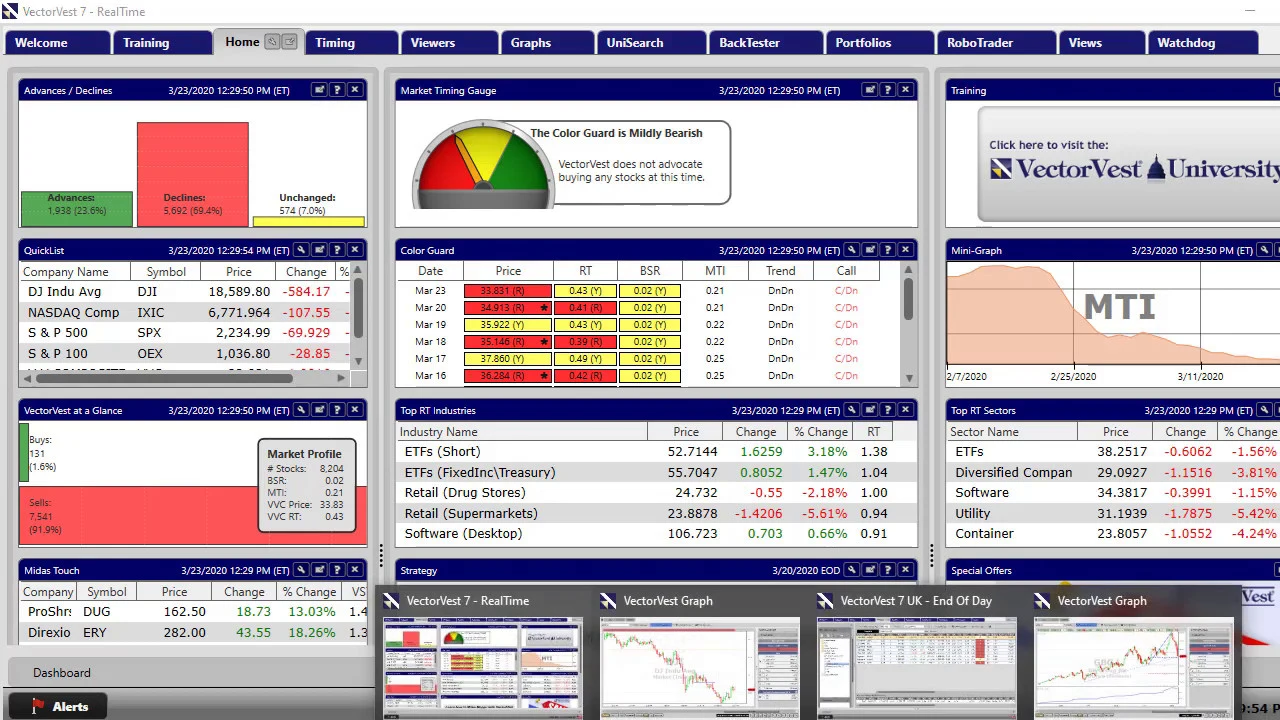Select the DJ Indu Avg row
This screenshot has height=720, width=1280.
(185, 292)
